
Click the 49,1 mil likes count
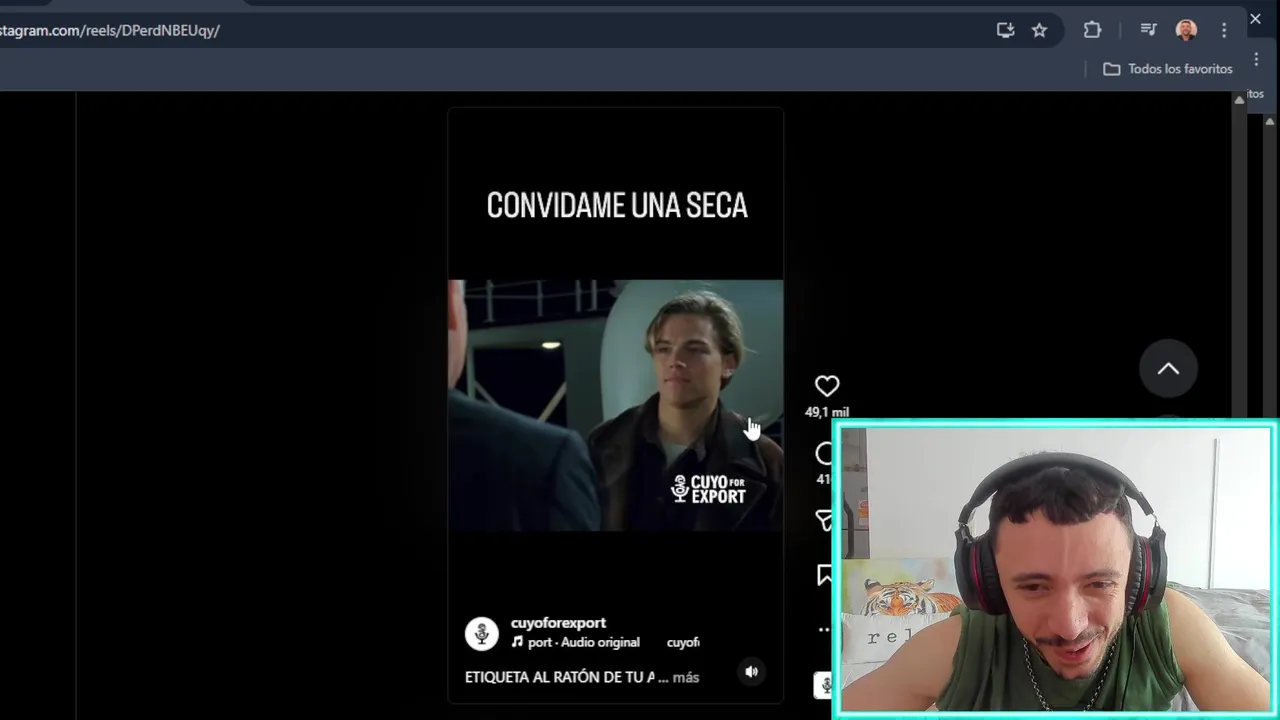(827, 412)
